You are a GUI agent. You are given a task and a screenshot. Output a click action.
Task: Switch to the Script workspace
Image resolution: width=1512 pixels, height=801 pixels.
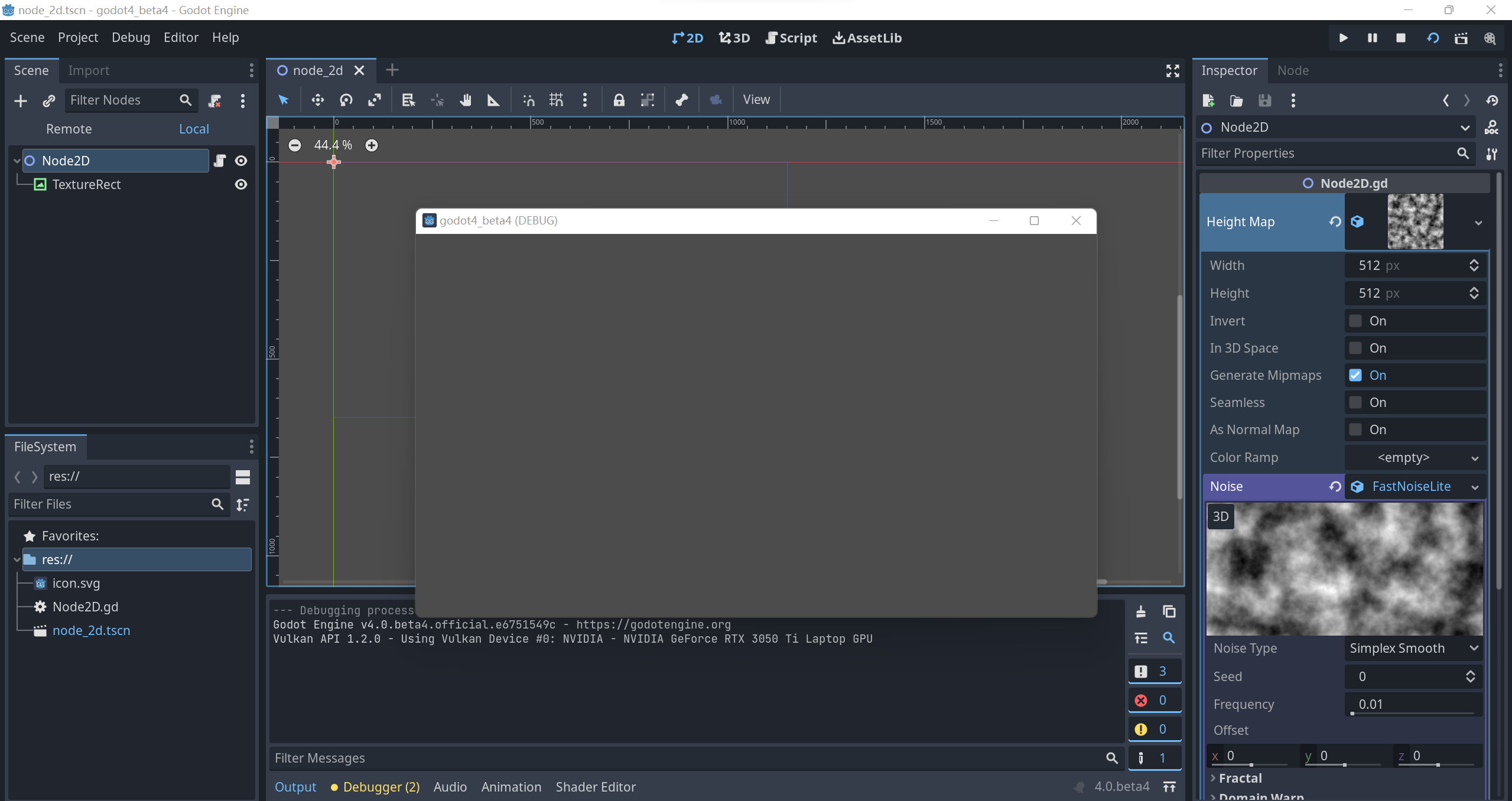pyautogui.click(x=791, y=38)
